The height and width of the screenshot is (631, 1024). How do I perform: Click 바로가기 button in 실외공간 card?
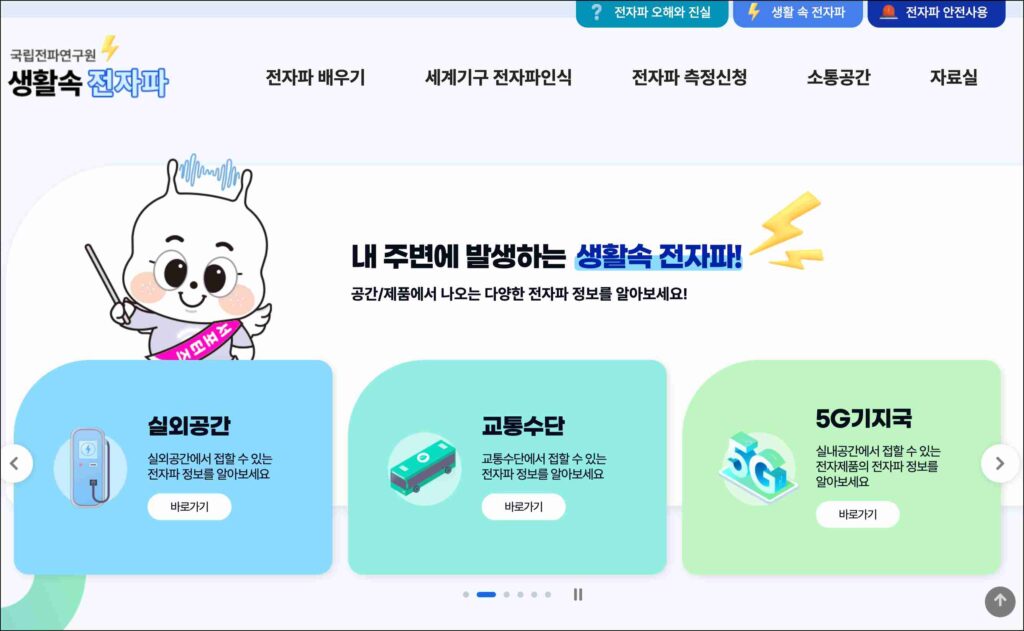pyautogui.click(x=189, y=507)
